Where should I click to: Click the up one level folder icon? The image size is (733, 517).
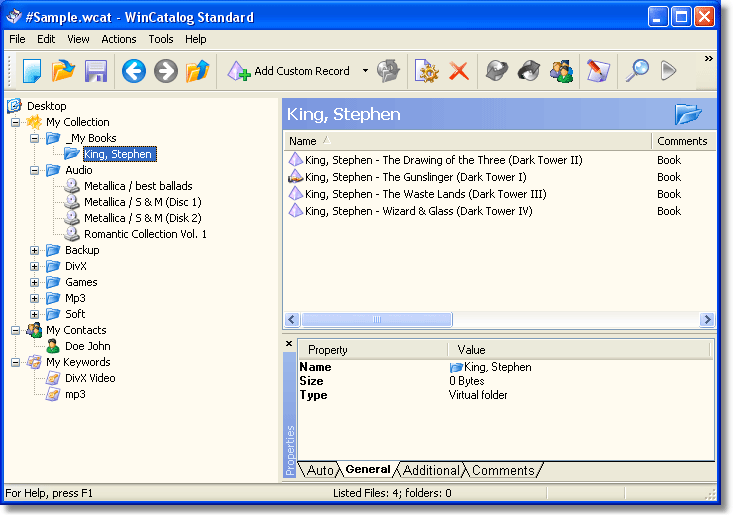pos(197,71)
